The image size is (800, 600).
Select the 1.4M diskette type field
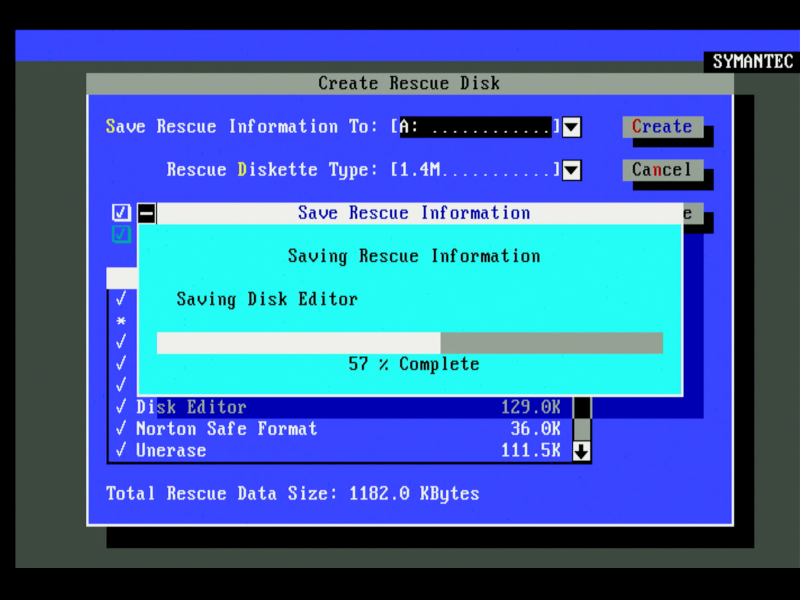[x=476, y=170]
